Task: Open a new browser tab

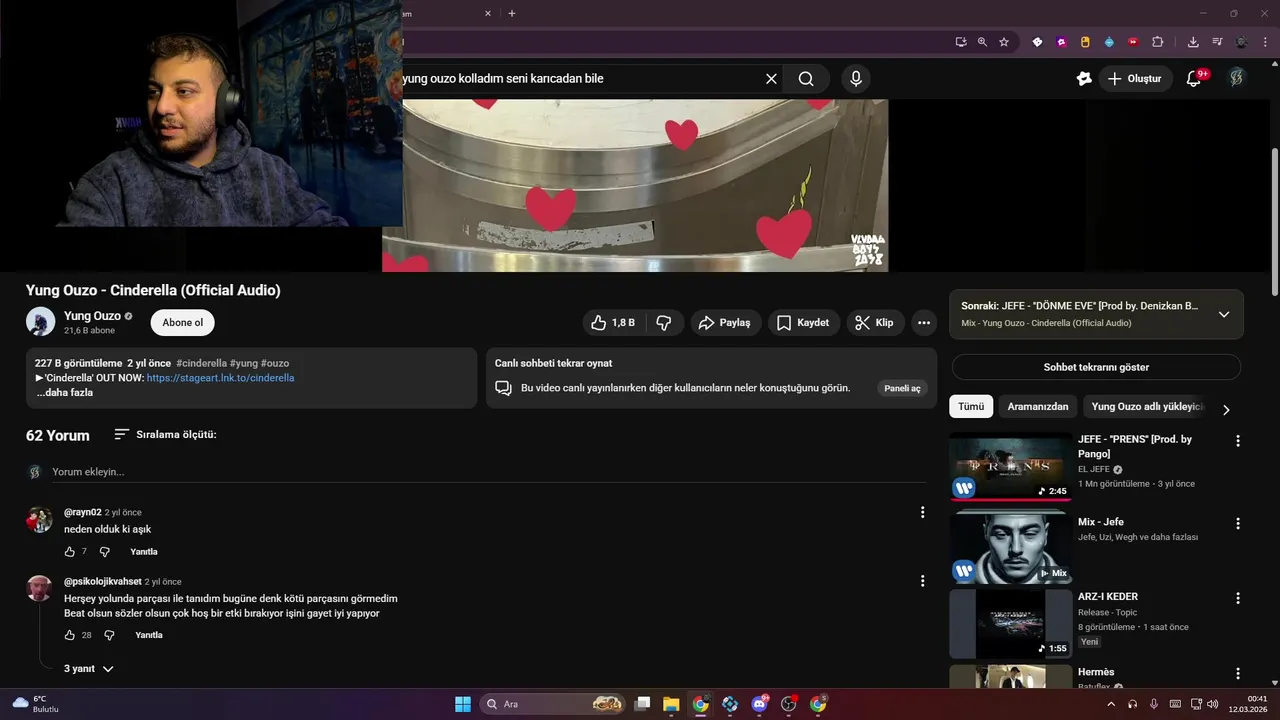Action: pos(512,13)
